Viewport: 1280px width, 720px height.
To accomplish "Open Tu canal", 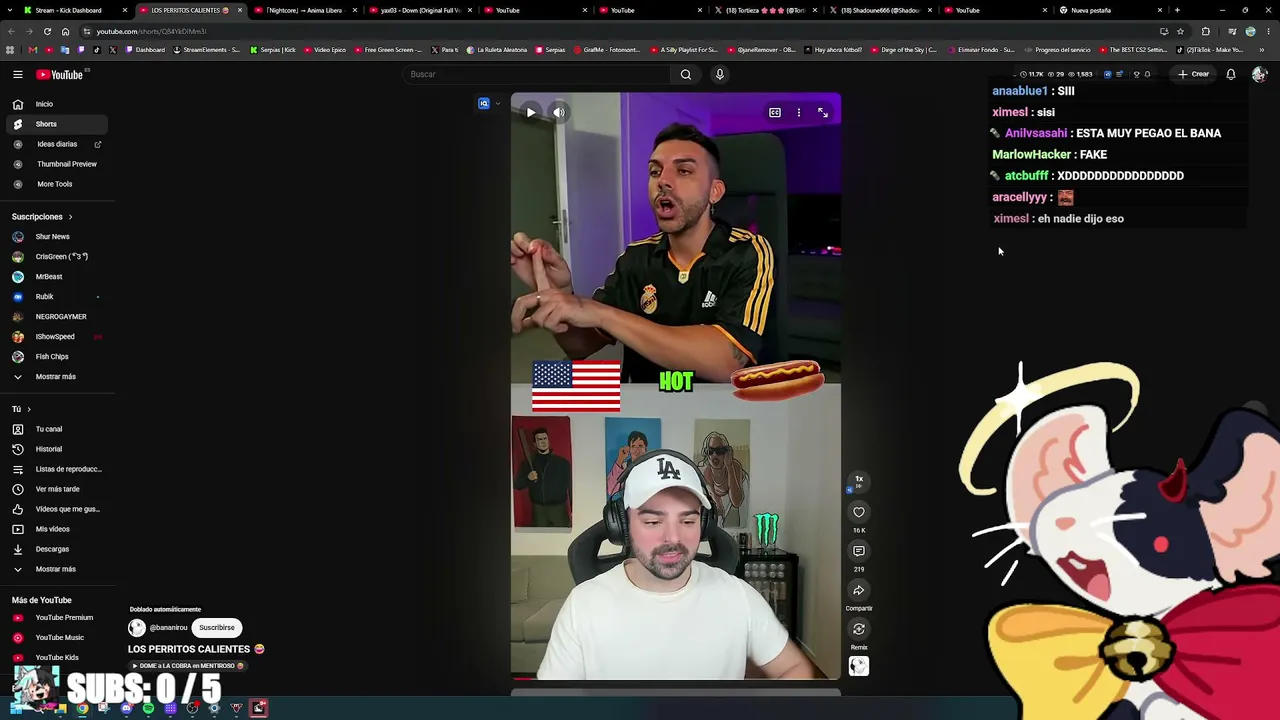I will coord(57,429).
